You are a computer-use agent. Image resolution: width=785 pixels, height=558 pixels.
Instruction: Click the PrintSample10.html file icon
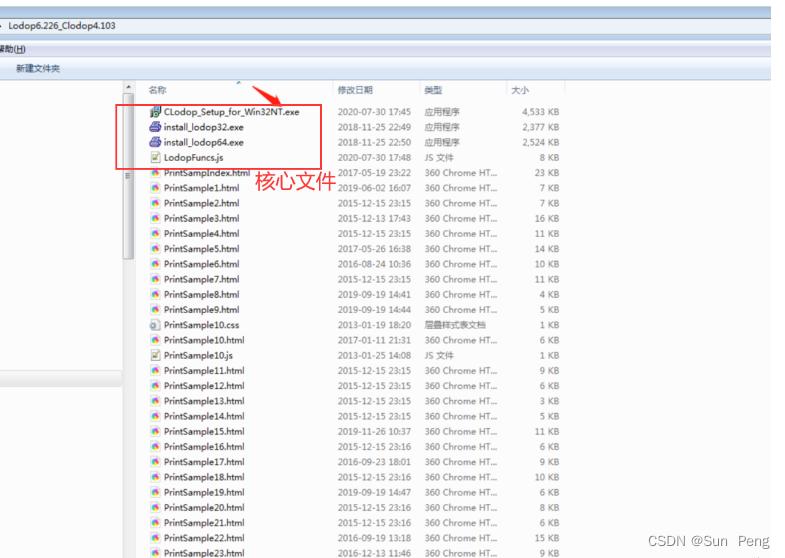tap(155, 340)
